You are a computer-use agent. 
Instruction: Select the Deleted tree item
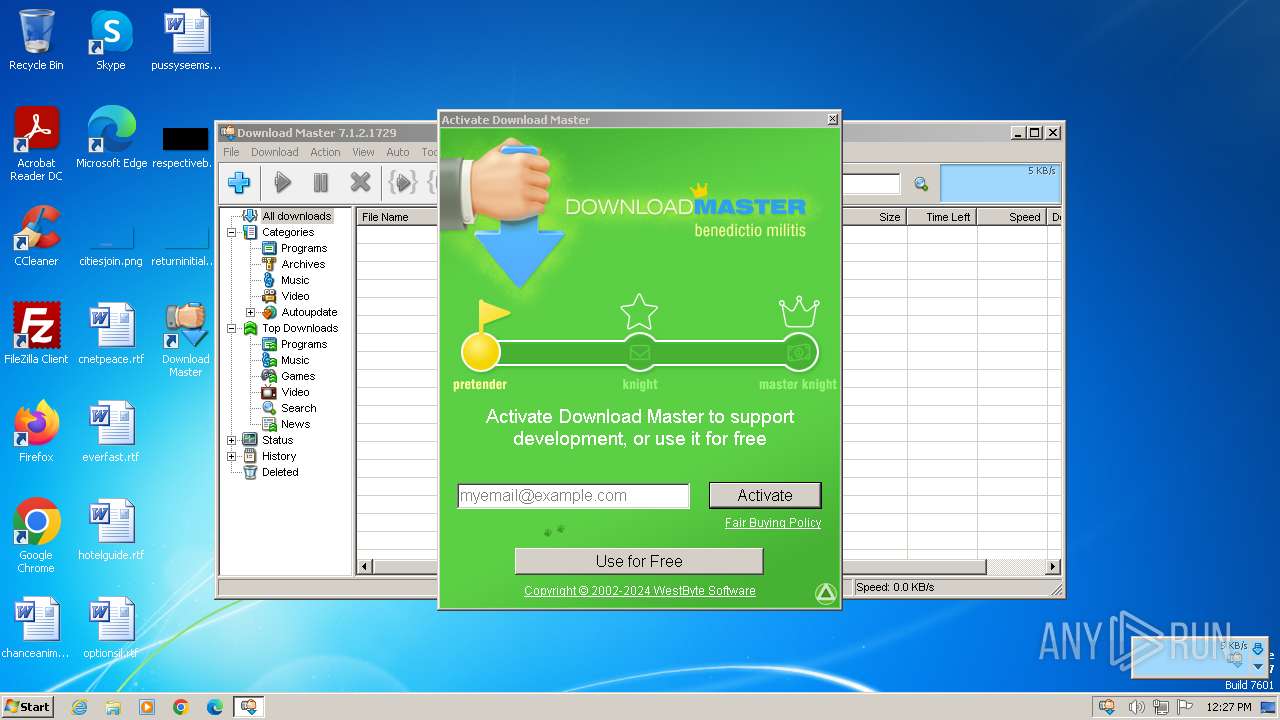[280, 472]
